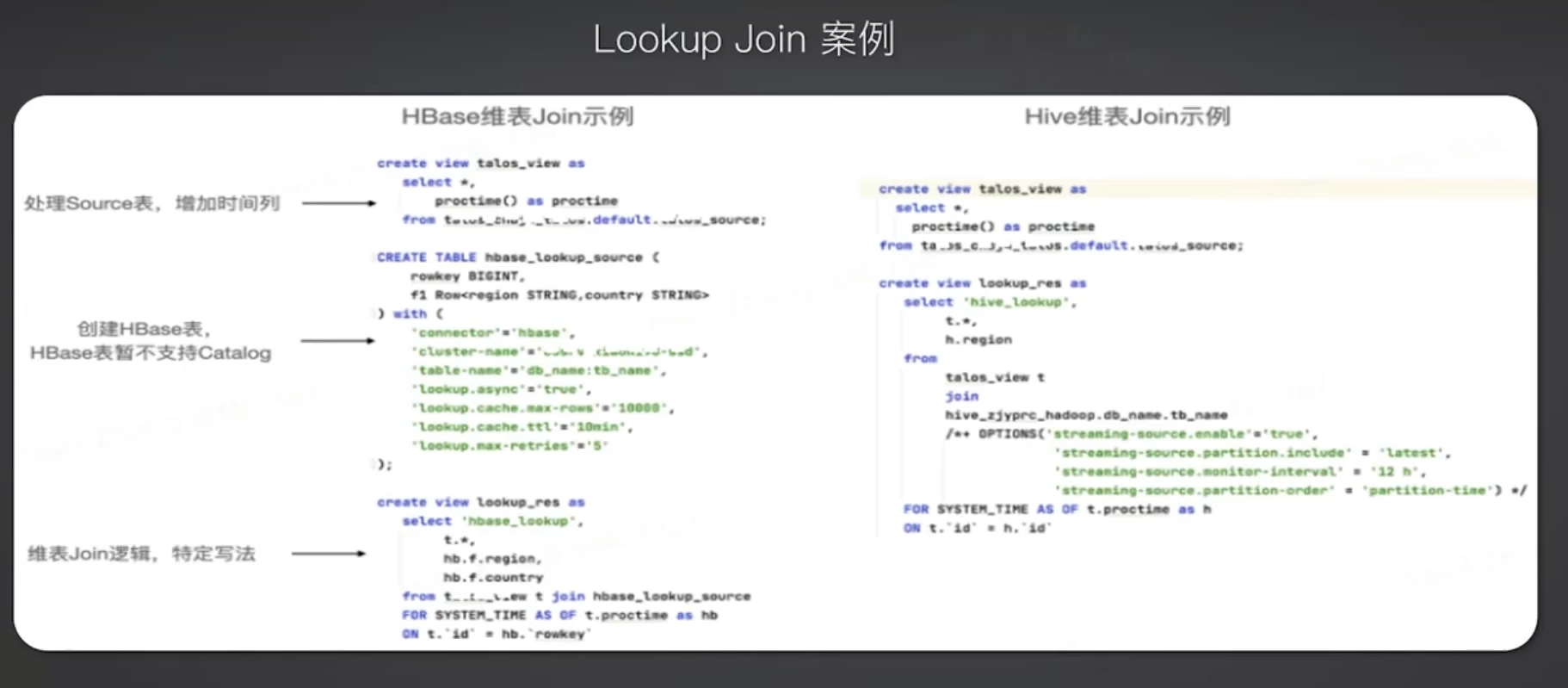This screenshot has width=1568, height=688.
Task: Click the "'lookup.async'='true'," option
Action: pyautogui.click(x=502, y=389)
